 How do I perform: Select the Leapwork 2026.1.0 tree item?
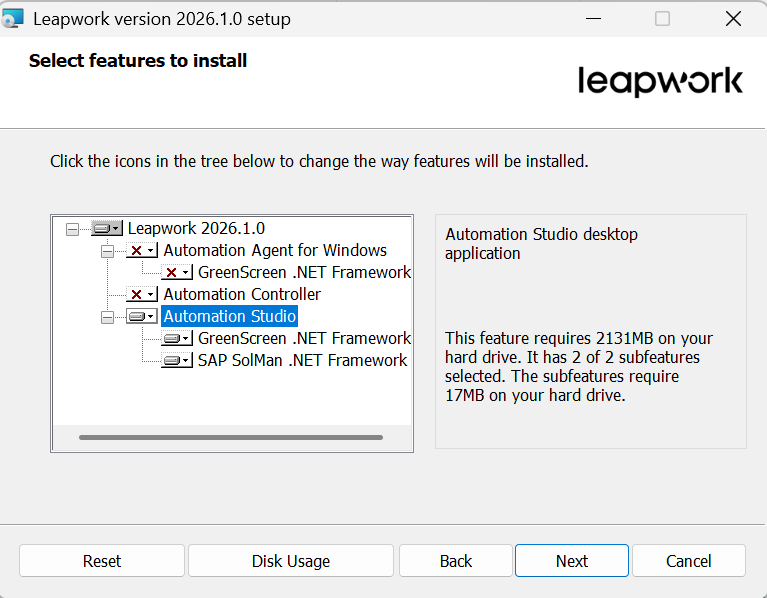point(196,228)
